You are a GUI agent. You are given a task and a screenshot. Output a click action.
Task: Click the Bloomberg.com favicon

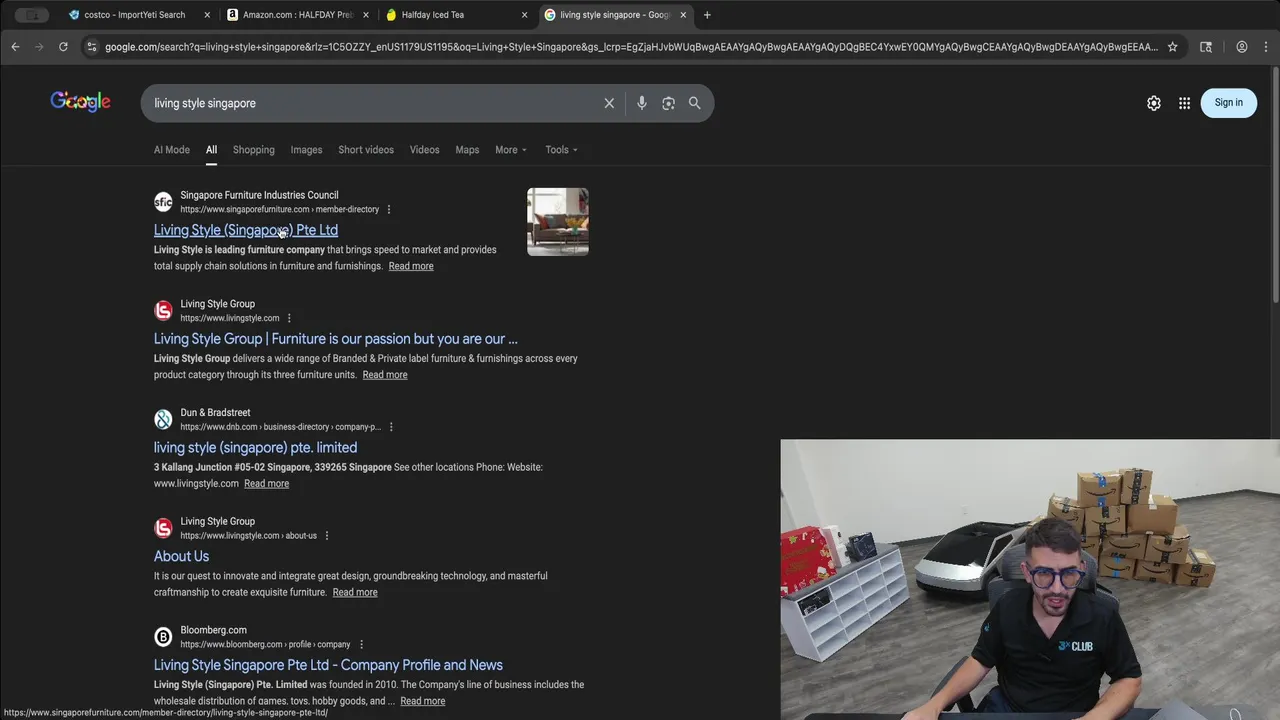pos(163,637)
